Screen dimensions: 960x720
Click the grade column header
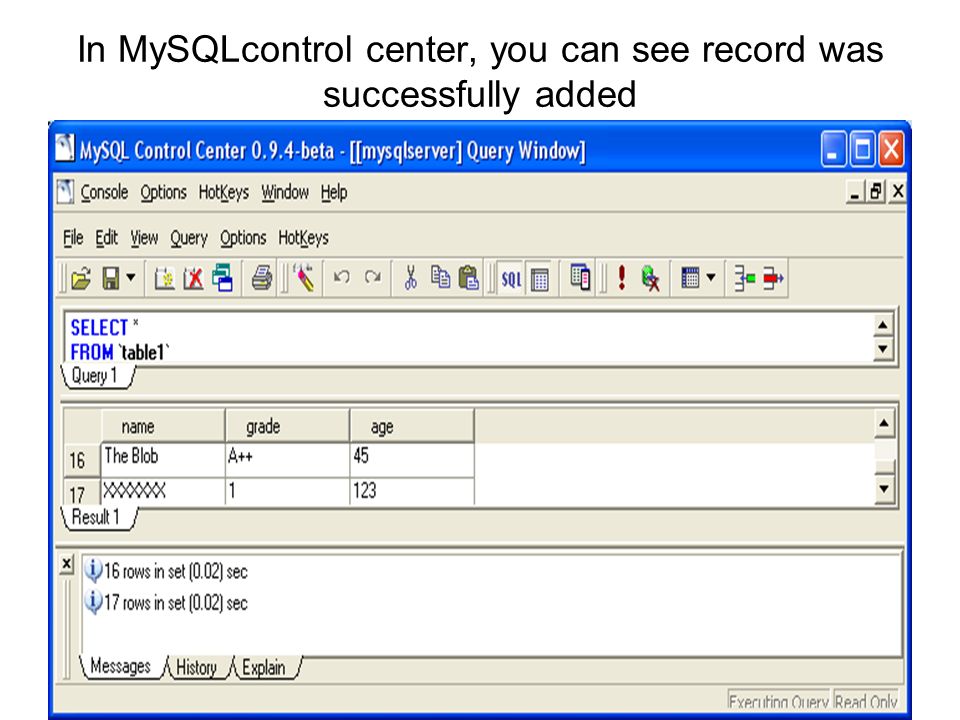tap(288, 426)
